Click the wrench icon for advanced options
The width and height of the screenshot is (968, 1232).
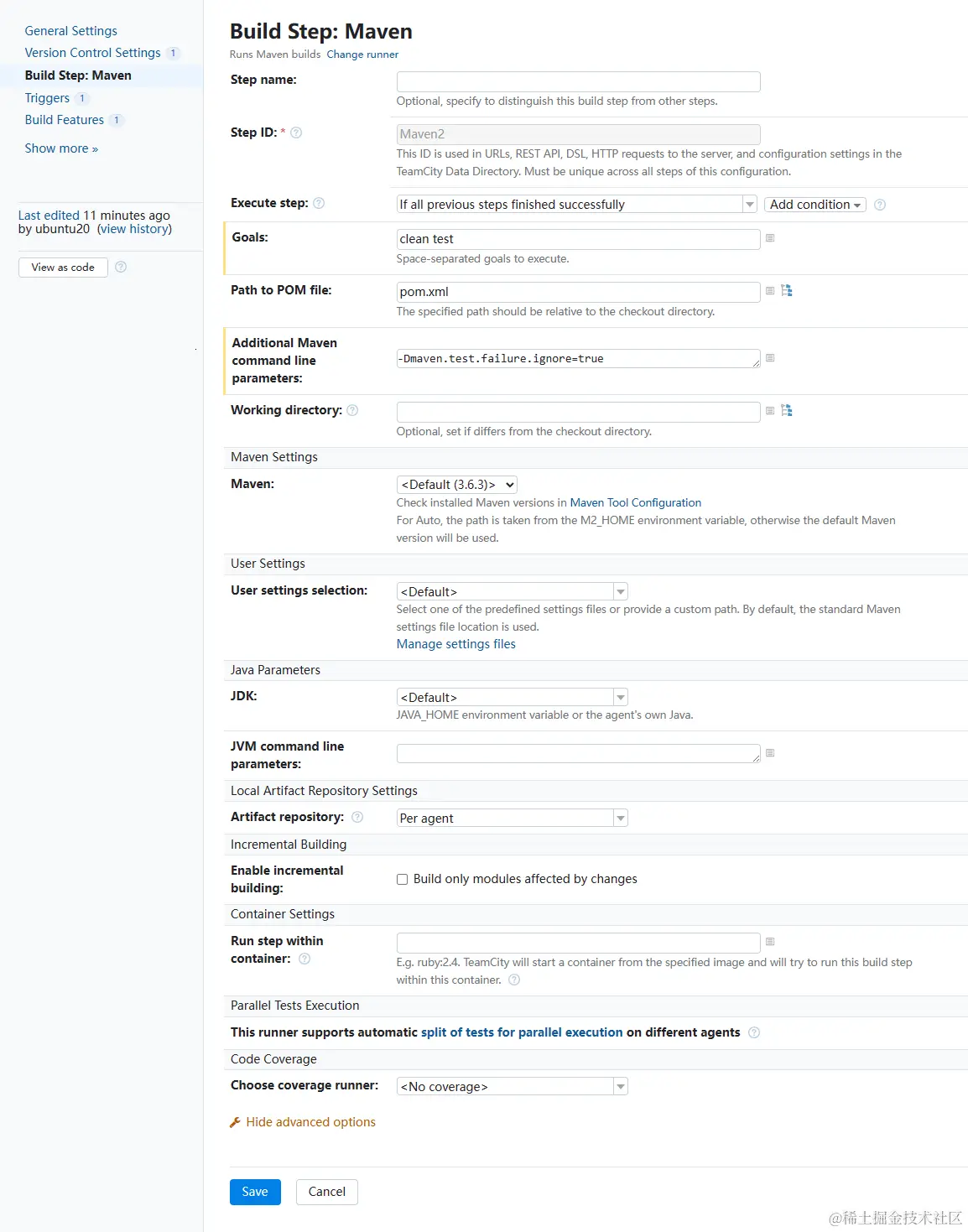click(x=236, y=1122)
